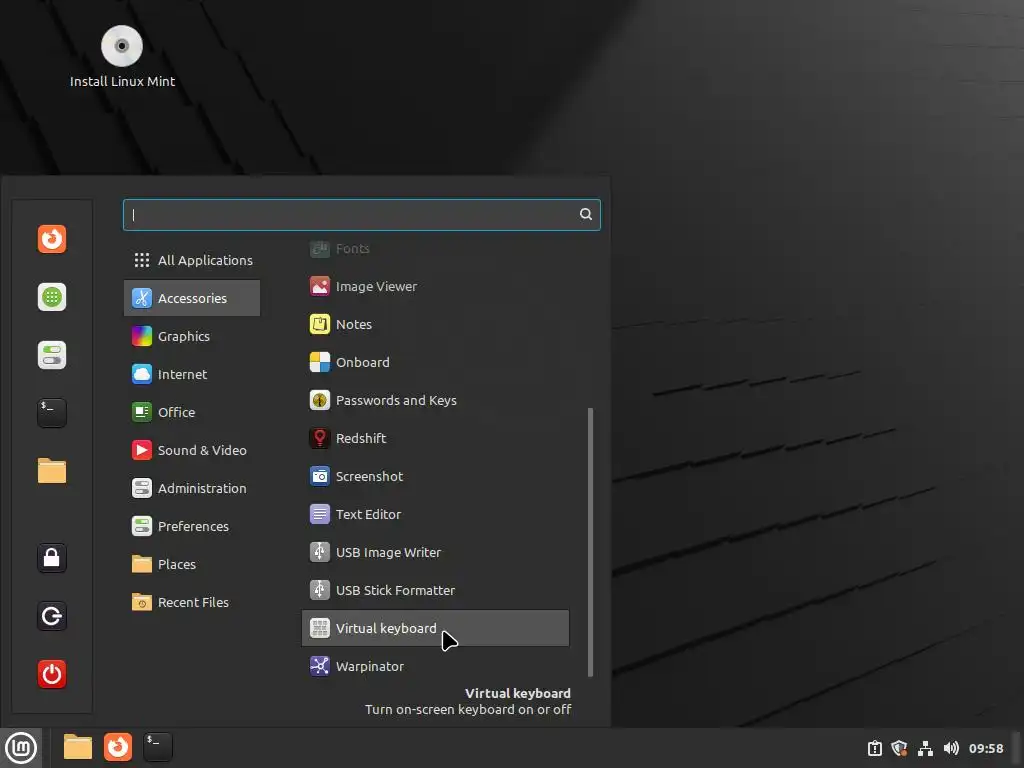Open Passwords and Keys
Screen dimensions: 1024x768
[x=436, y=400]
